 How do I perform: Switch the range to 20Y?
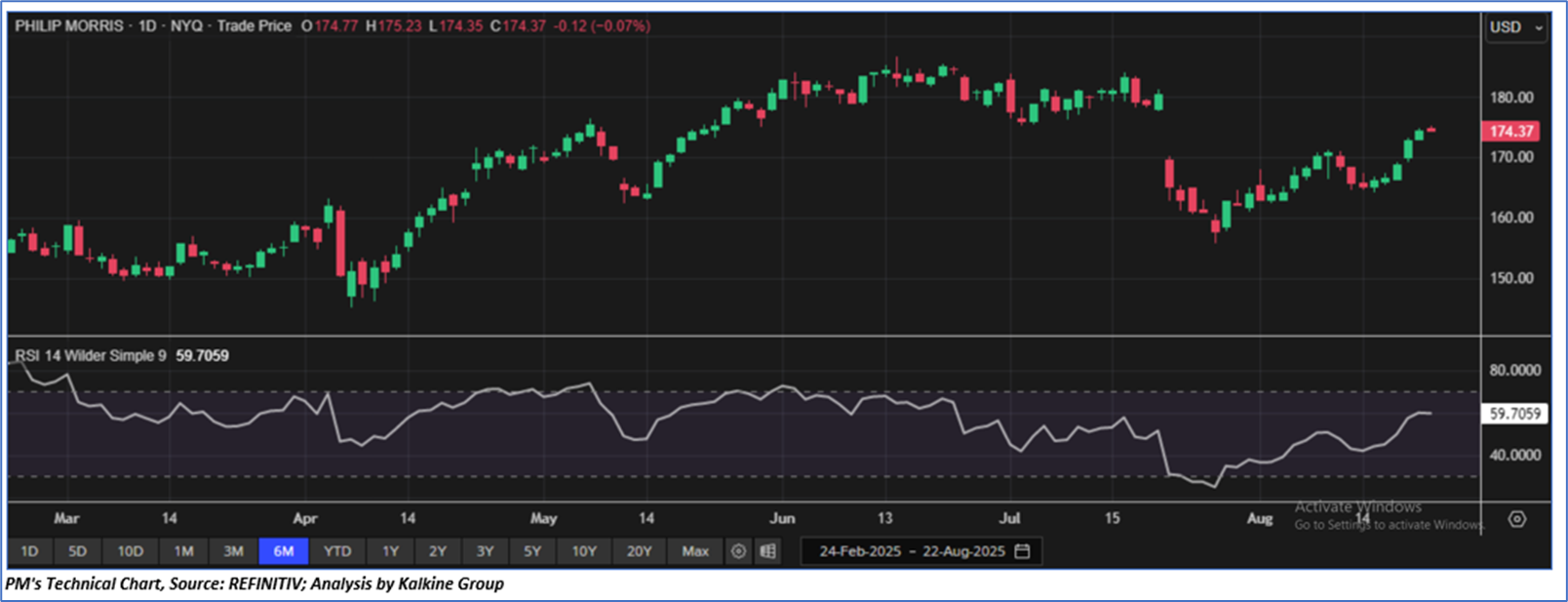639,551
